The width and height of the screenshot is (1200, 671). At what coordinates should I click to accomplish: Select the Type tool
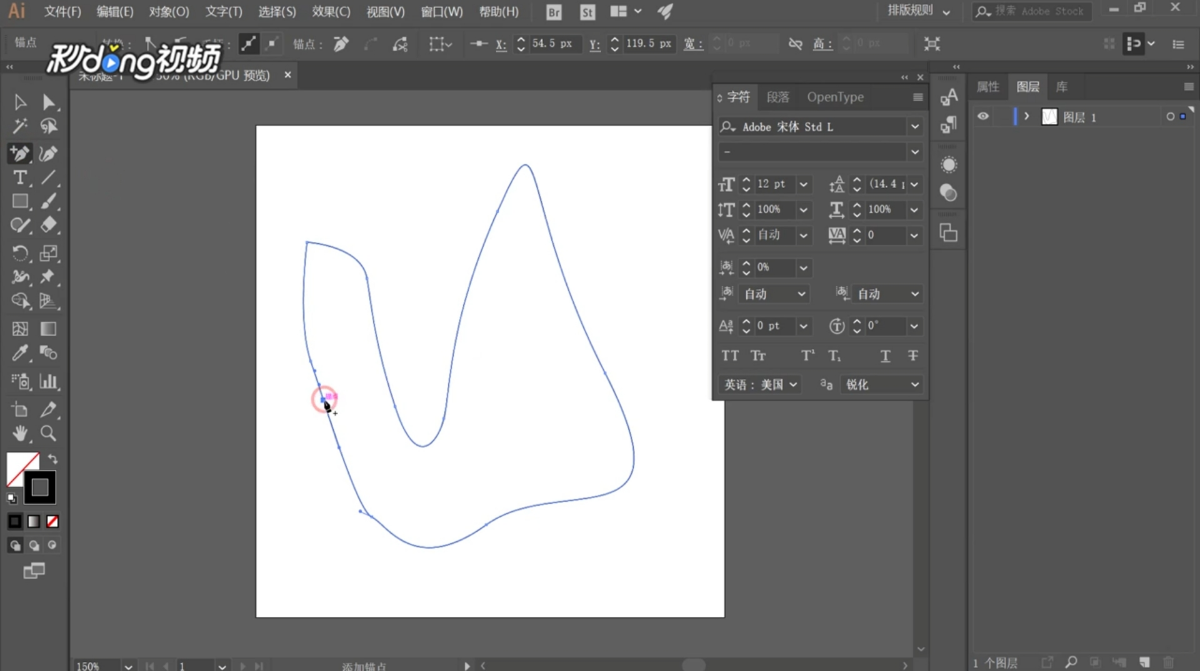[20, 177]
